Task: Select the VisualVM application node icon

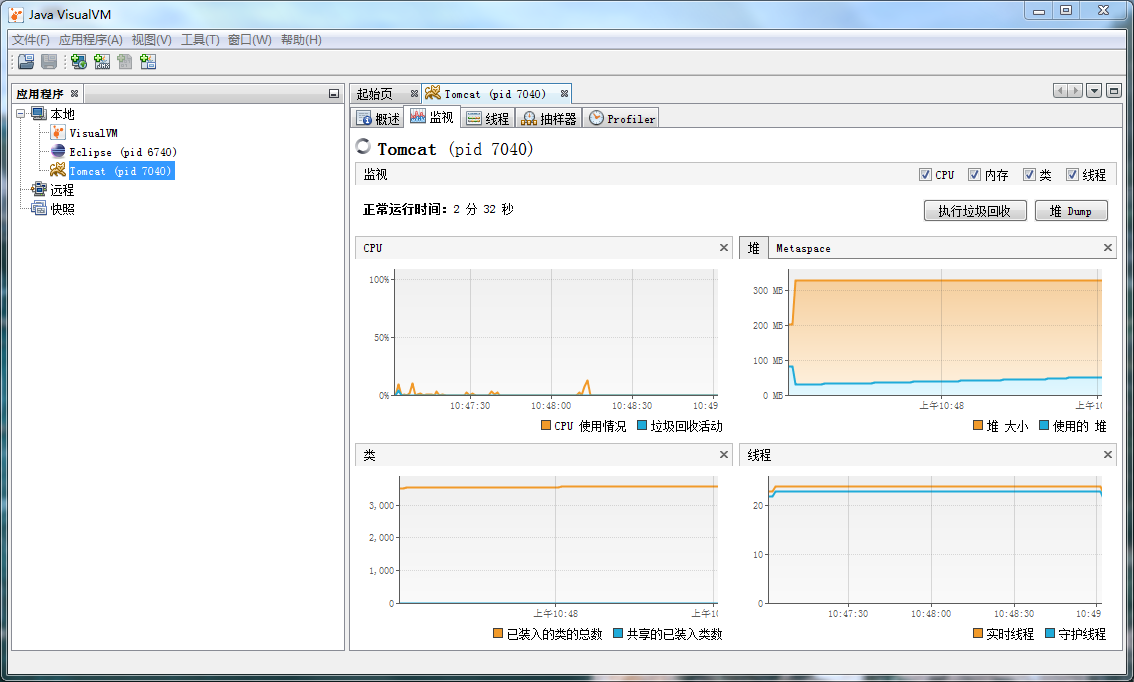Action: click(58, 132)
